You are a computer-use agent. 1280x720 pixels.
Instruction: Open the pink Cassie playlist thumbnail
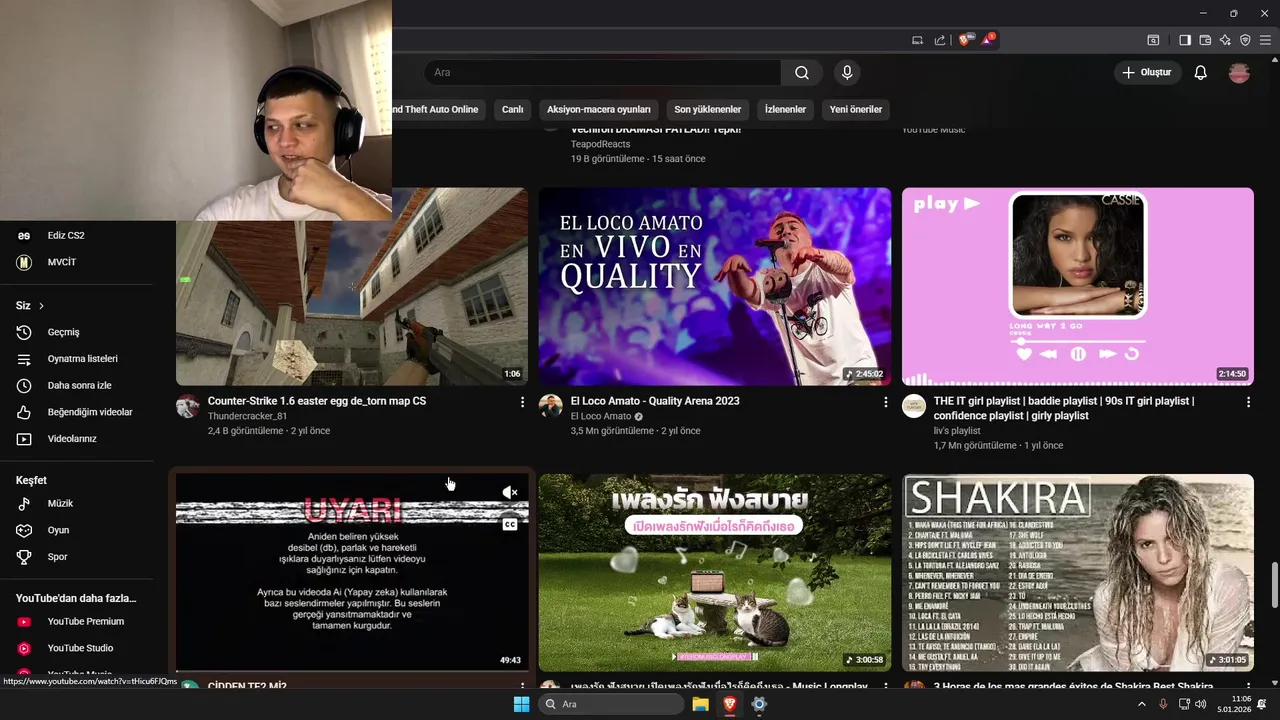click(1078, 286)
